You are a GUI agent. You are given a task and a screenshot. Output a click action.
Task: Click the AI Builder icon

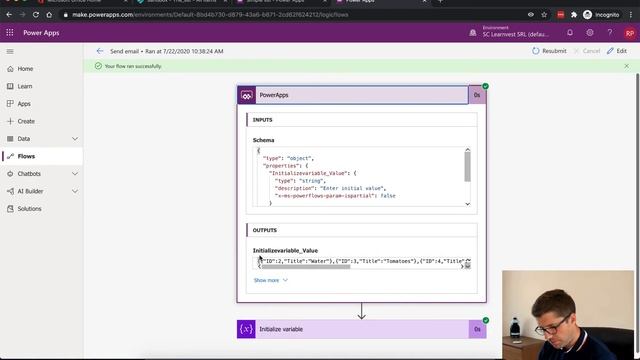(10, 191)
